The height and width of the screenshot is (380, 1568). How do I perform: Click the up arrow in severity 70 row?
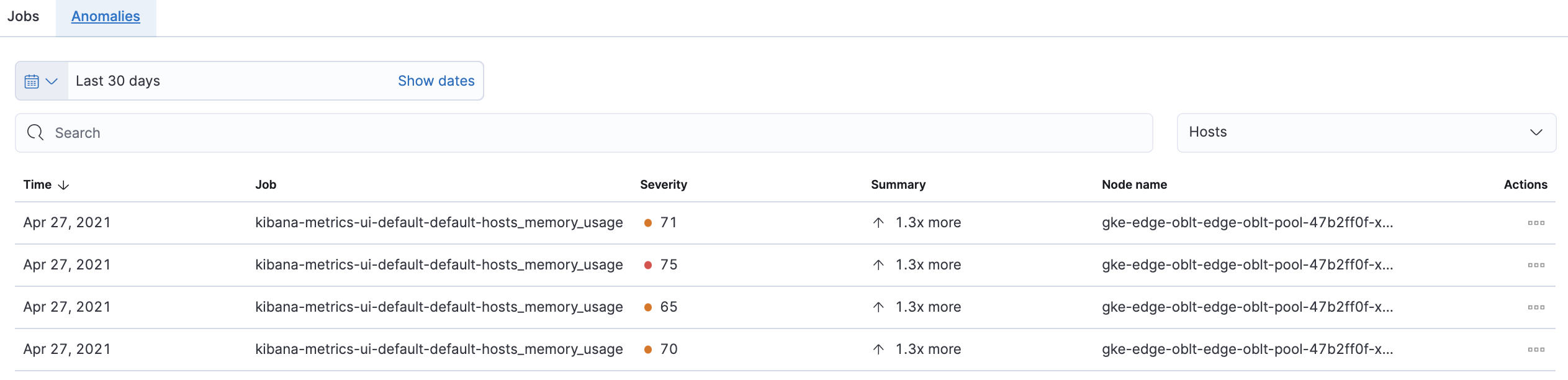[878, 350]
